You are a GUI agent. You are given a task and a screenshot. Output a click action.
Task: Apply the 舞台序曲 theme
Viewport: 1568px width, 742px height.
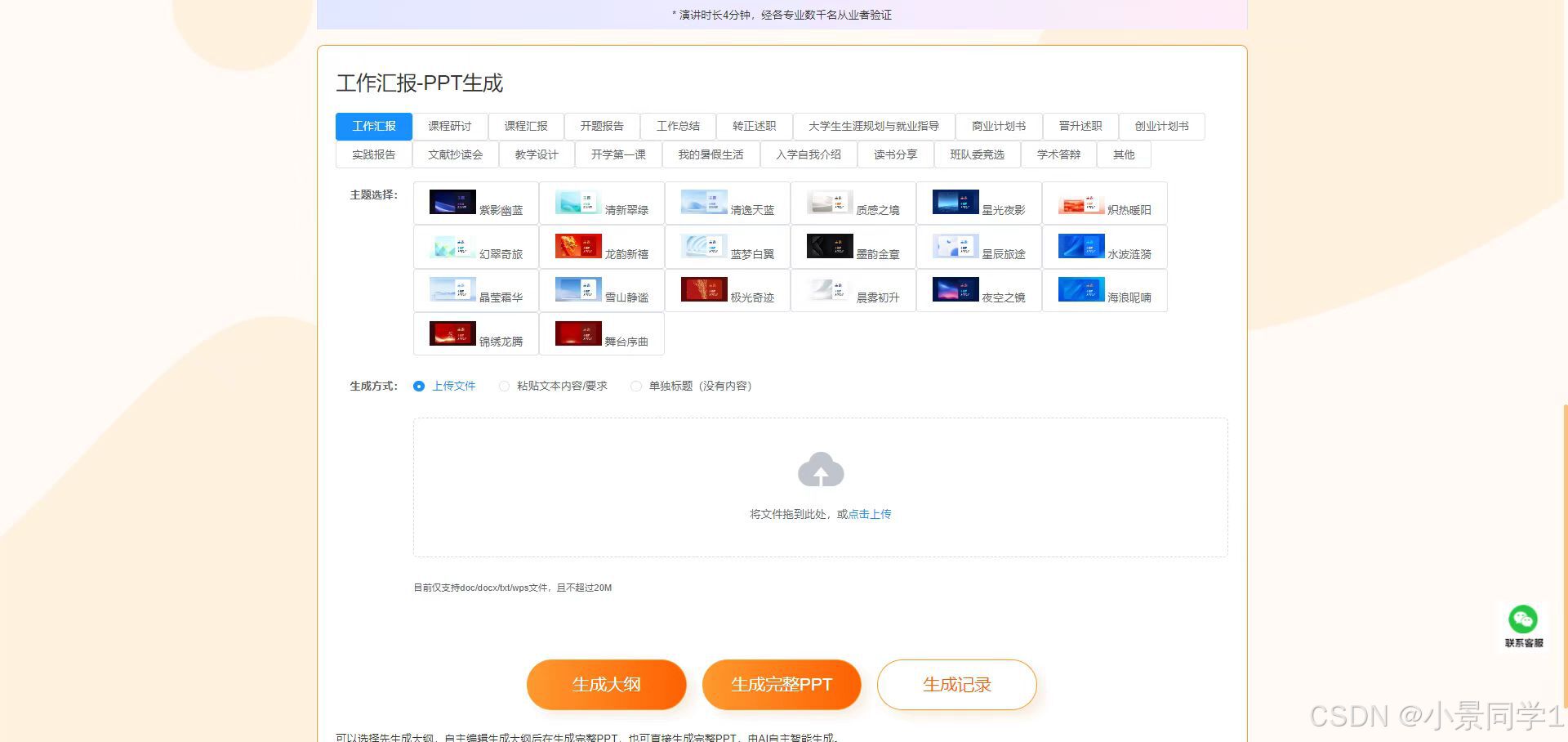[602, 333]
